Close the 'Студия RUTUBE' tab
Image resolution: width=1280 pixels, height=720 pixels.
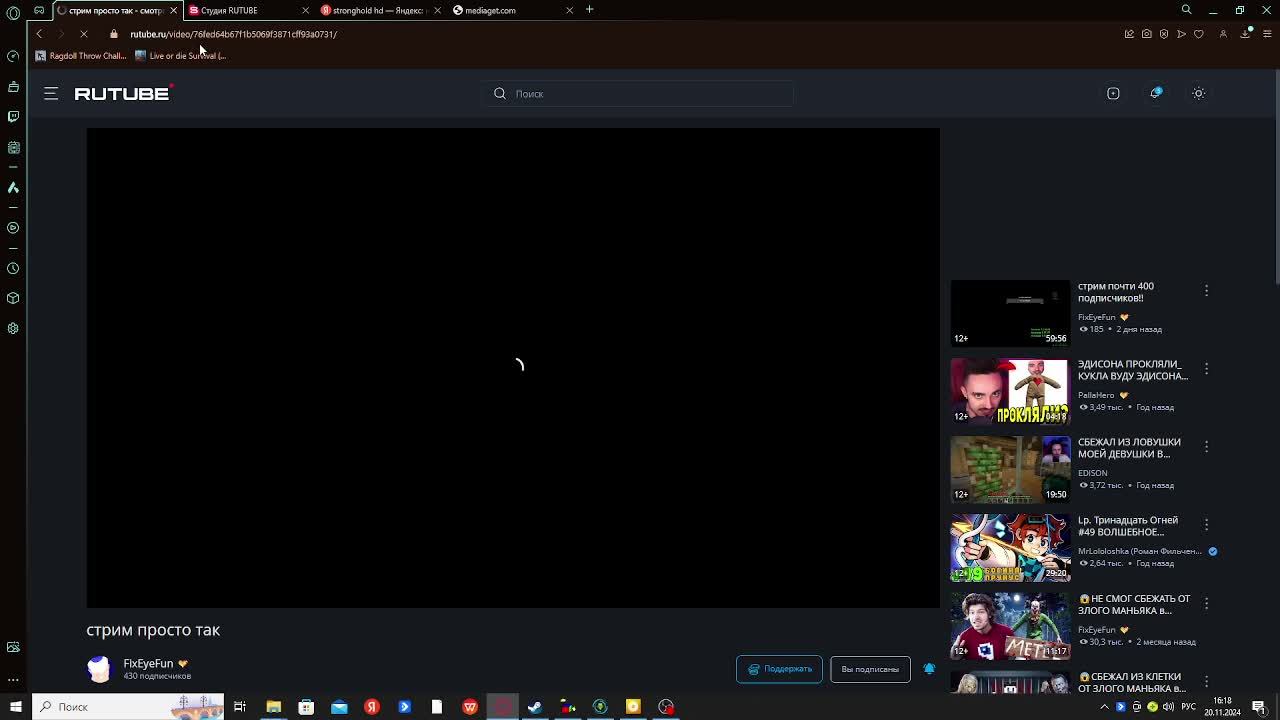(305, 10)
